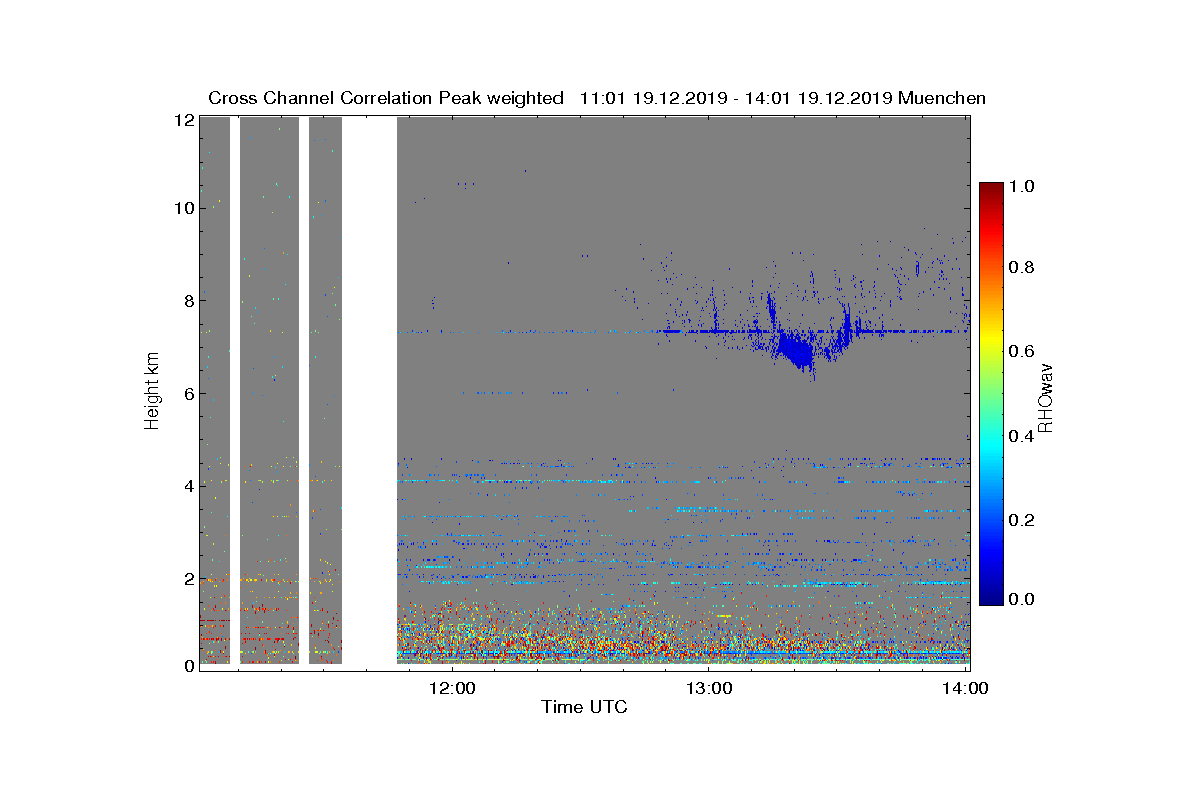Screen dimensions: 1200x800
Task: Click the height tick label 4
Action: [188, 485]
